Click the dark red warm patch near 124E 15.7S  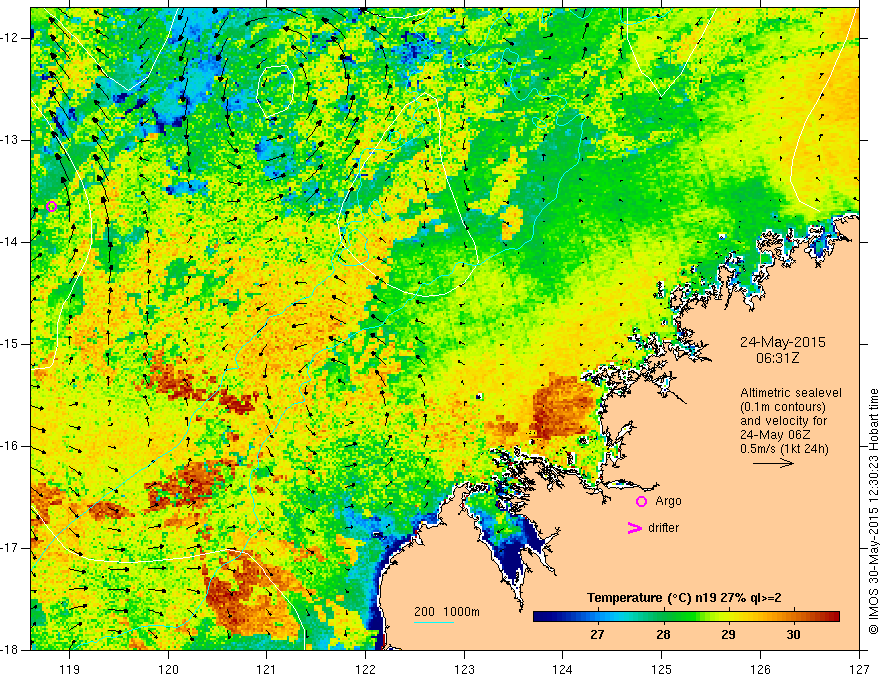point(562,407)
